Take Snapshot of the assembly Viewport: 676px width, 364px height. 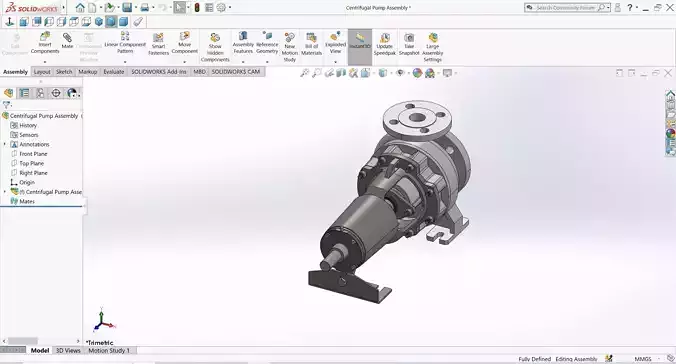(x=409, y=44)
